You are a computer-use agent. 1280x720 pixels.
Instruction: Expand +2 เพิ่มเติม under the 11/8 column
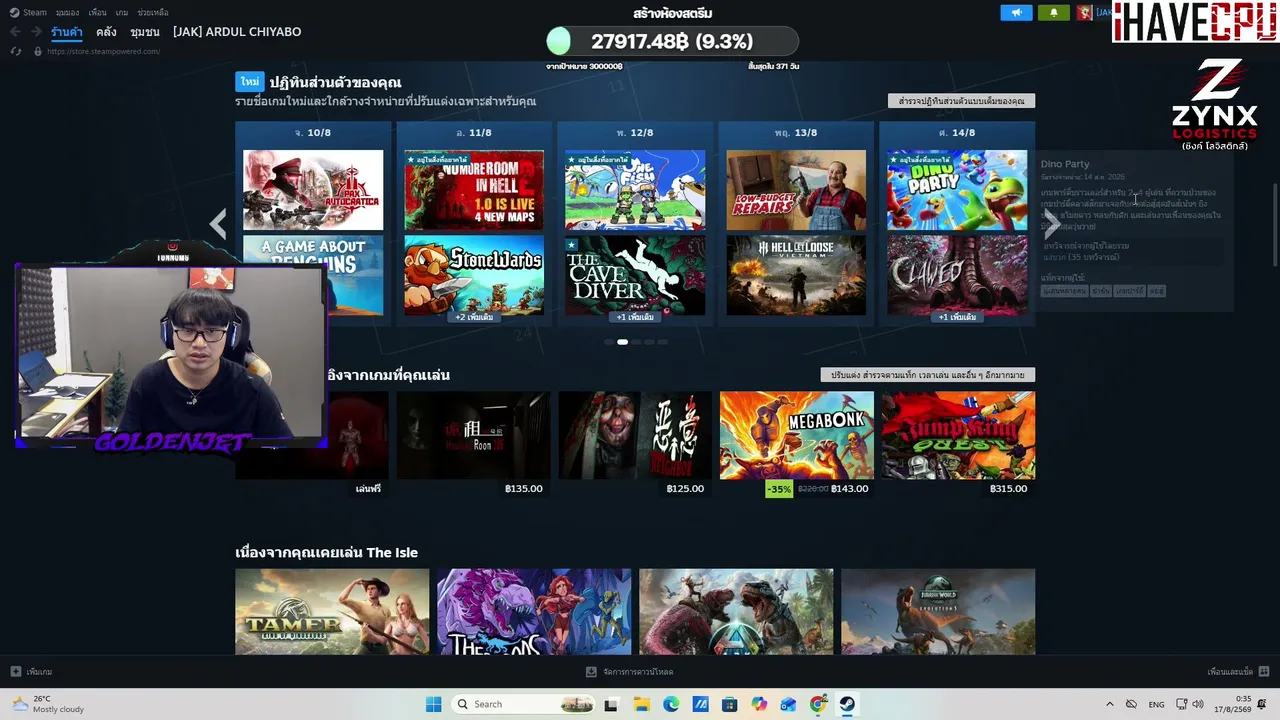(474, 317)
